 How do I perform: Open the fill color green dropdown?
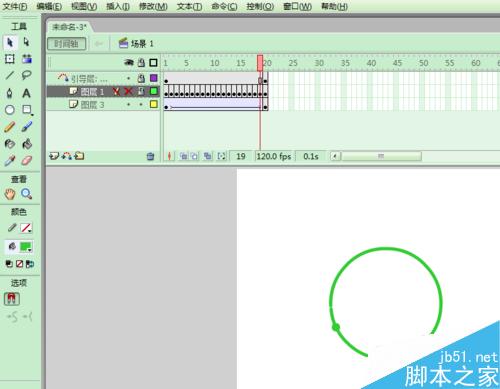(26, 247)
